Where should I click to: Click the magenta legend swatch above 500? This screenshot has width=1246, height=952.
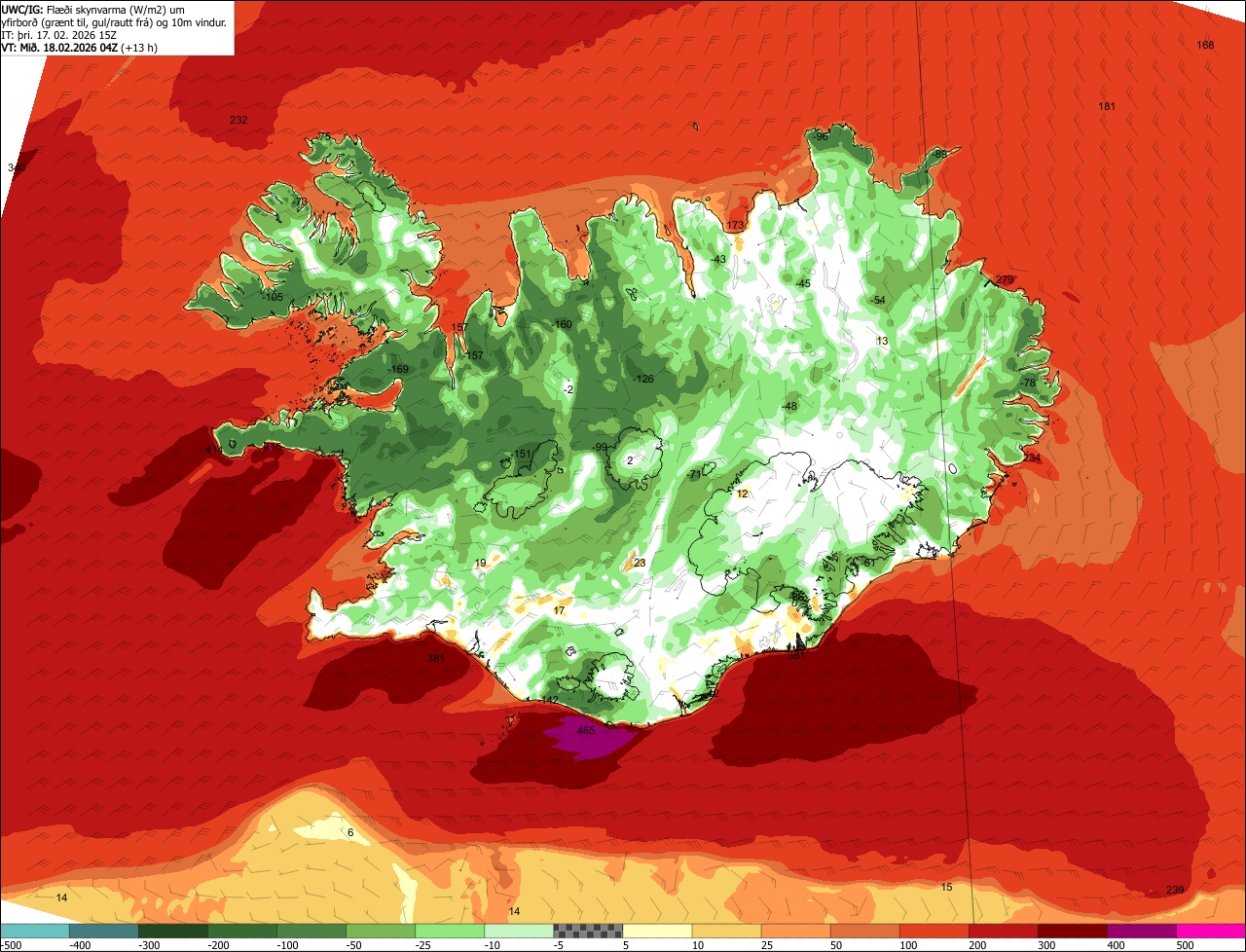pyautogui.click(x=1211, y=931)
